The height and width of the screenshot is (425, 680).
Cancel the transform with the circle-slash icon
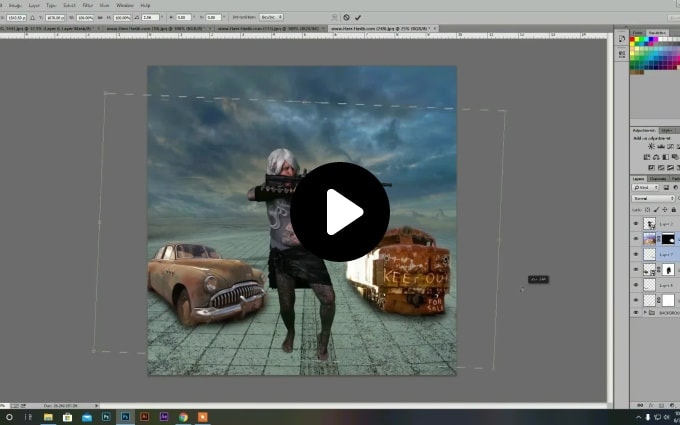(x=346, y=17)
